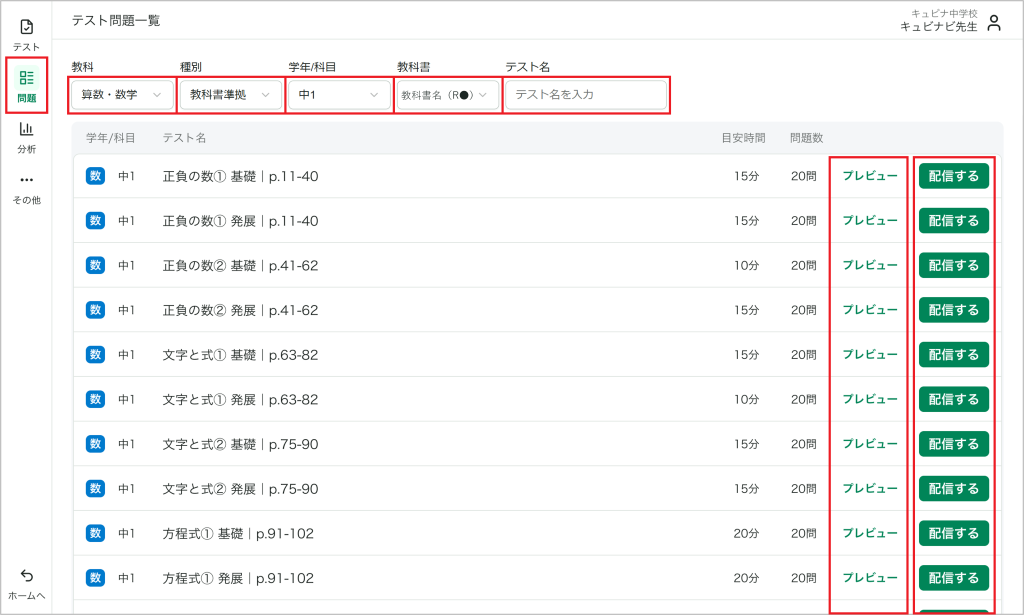The width and height of the screenshot is (1024, 615).
Task: Click the 目安時間 column header
Action: [743, 138]
